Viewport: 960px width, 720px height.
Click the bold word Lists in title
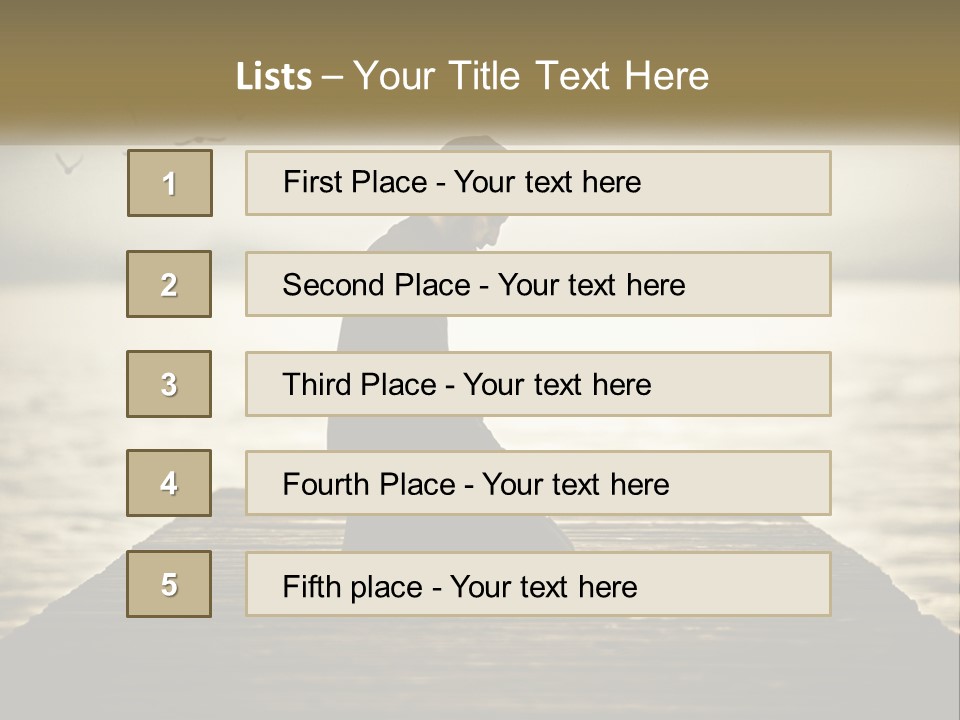tap(274, 77)
